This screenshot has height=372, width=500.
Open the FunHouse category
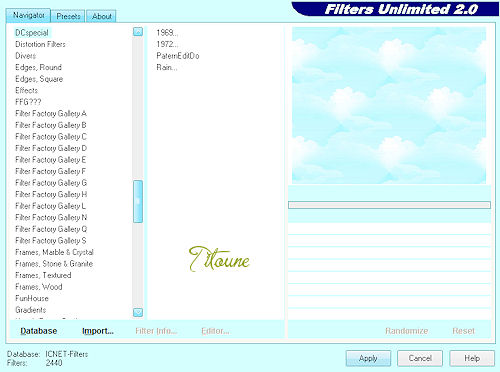pyautogui.click(x=32, y=298)
